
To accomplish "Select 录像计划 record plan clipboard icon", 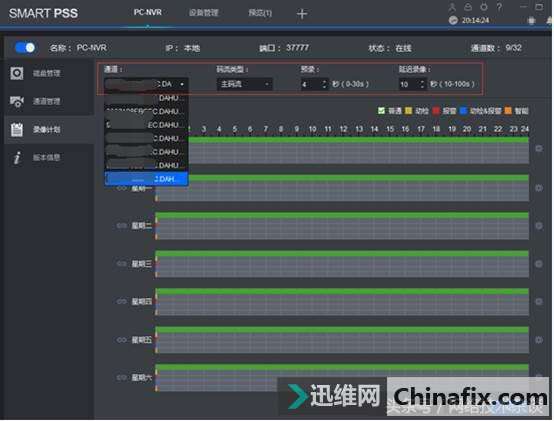I will 17,130.
